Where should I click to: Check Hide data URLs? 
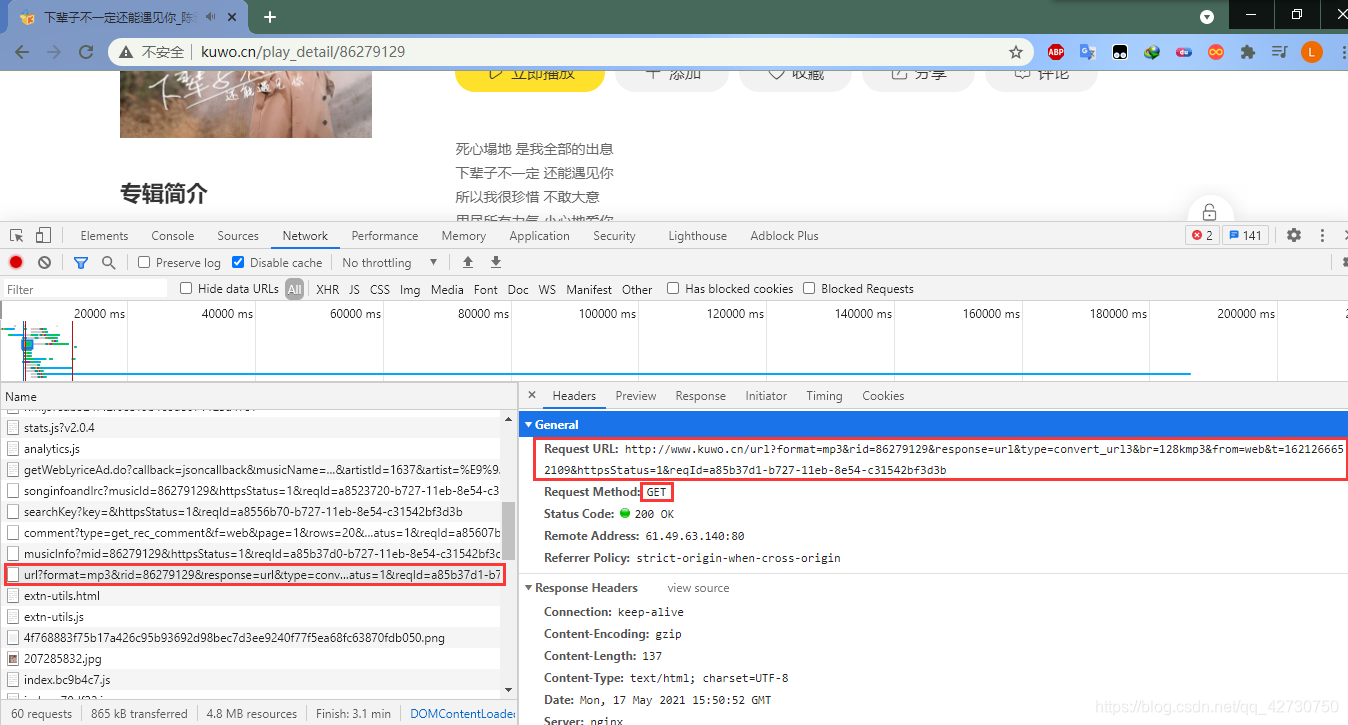click(186, 289)
